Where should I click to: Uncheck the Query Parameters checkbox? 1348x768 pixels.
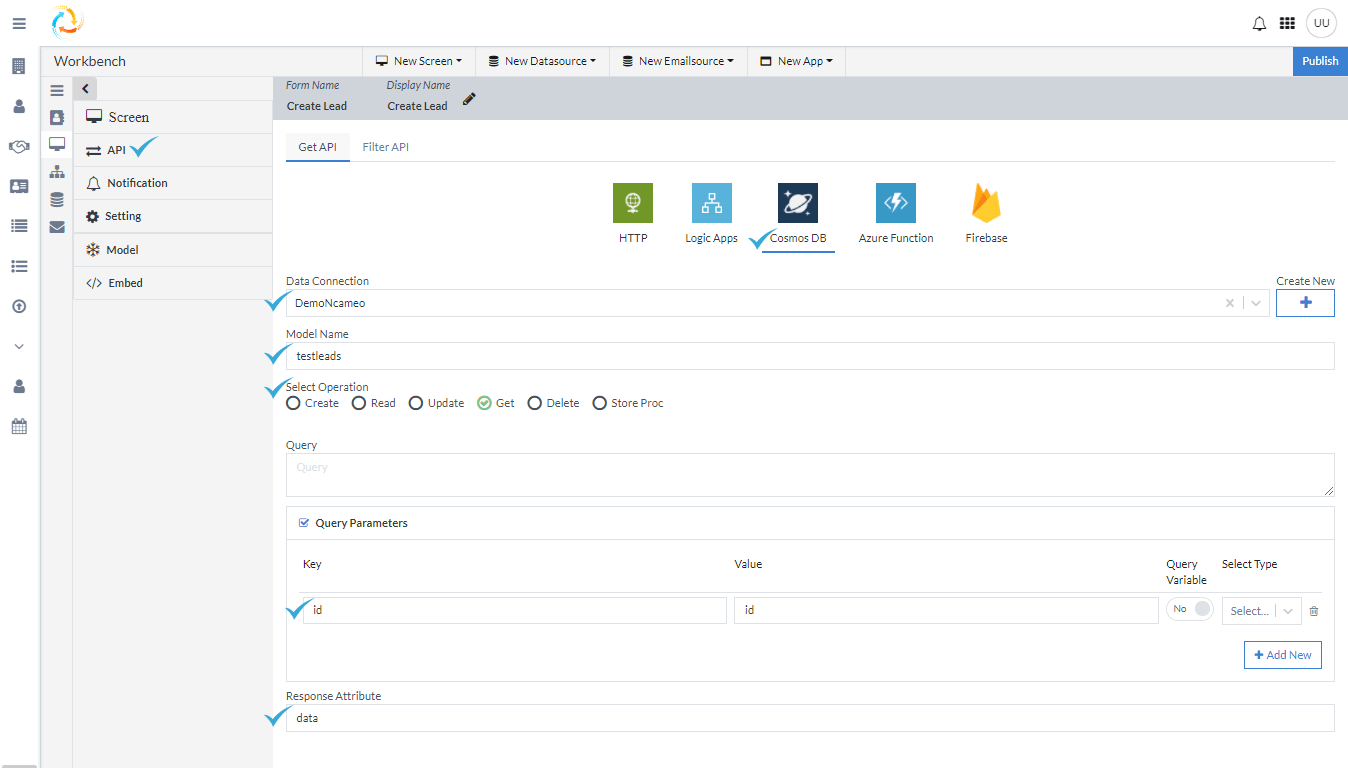pos(304,522)
